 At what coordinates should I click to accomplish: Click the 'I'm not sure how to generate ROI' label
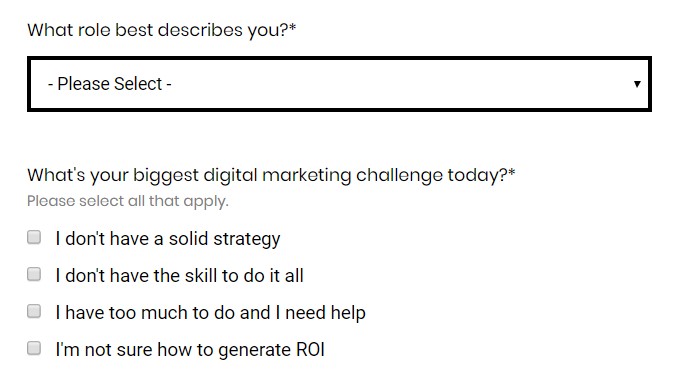(x=190, y=350)
